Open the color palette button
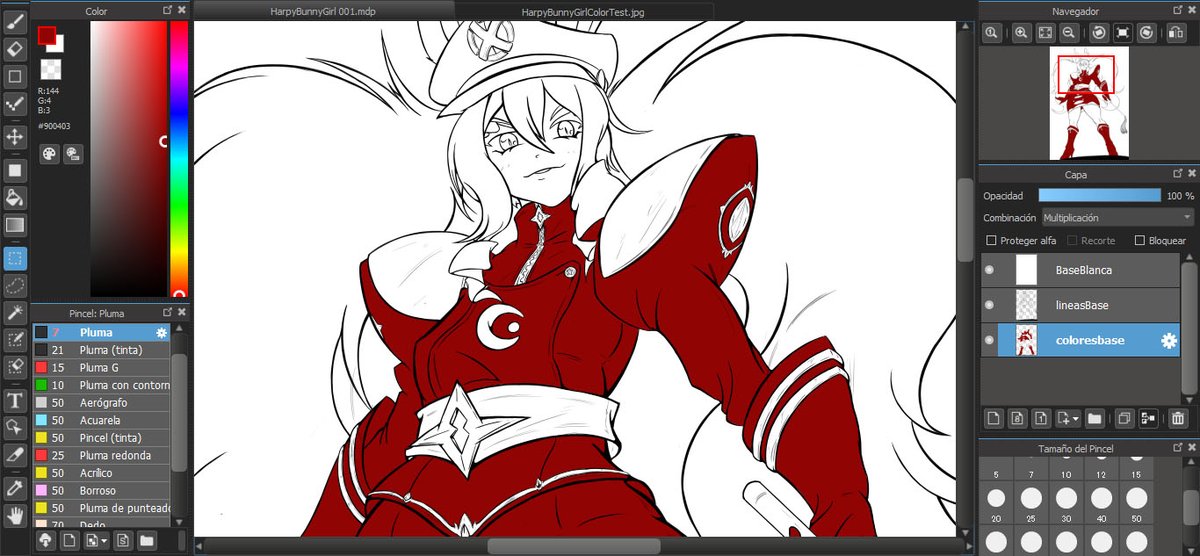This screenshot has width=1200, height=556. click(49, 154)
